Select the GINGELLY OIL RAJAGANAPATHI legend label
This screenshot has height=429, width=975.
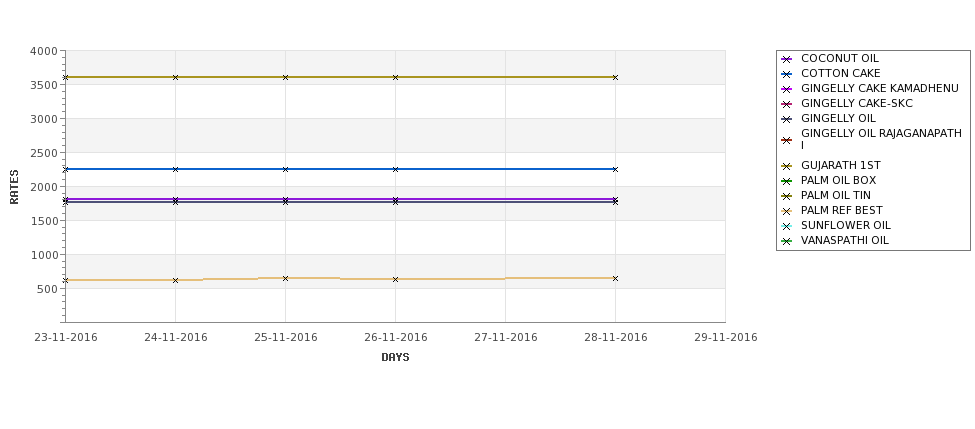pyautogui.click(x=880, y=139)
